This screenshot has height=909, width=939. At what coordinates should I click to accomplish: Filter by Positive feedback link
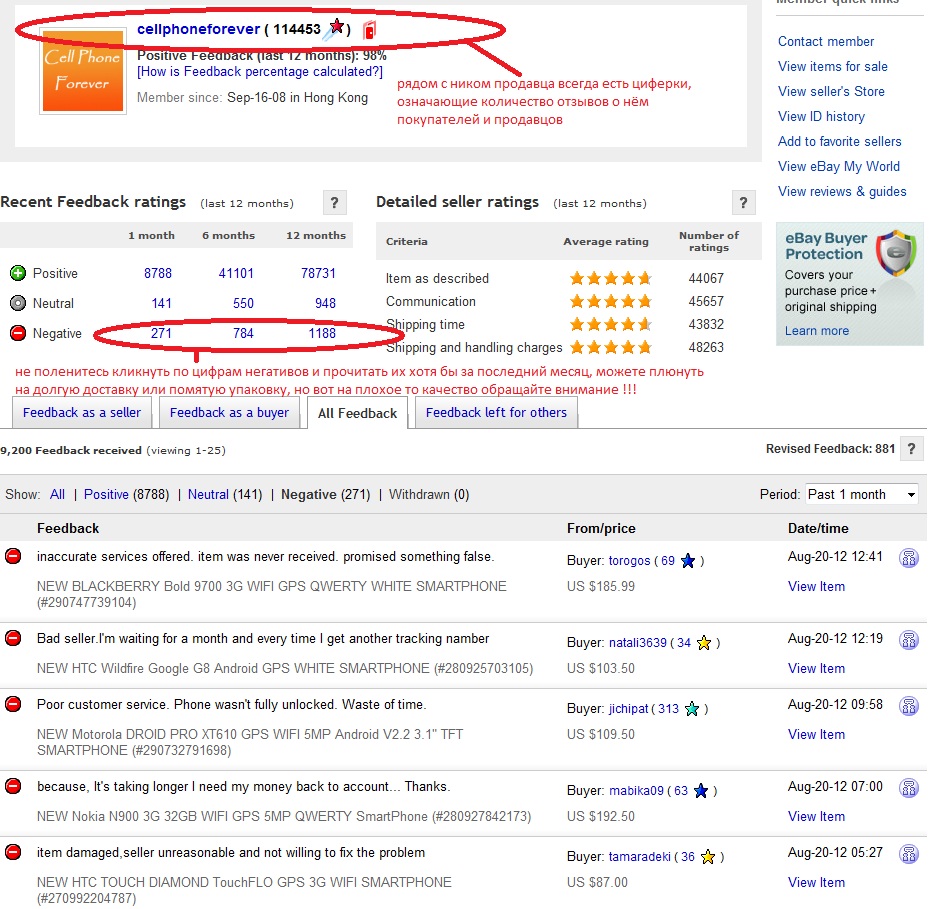tap(106, 495)
